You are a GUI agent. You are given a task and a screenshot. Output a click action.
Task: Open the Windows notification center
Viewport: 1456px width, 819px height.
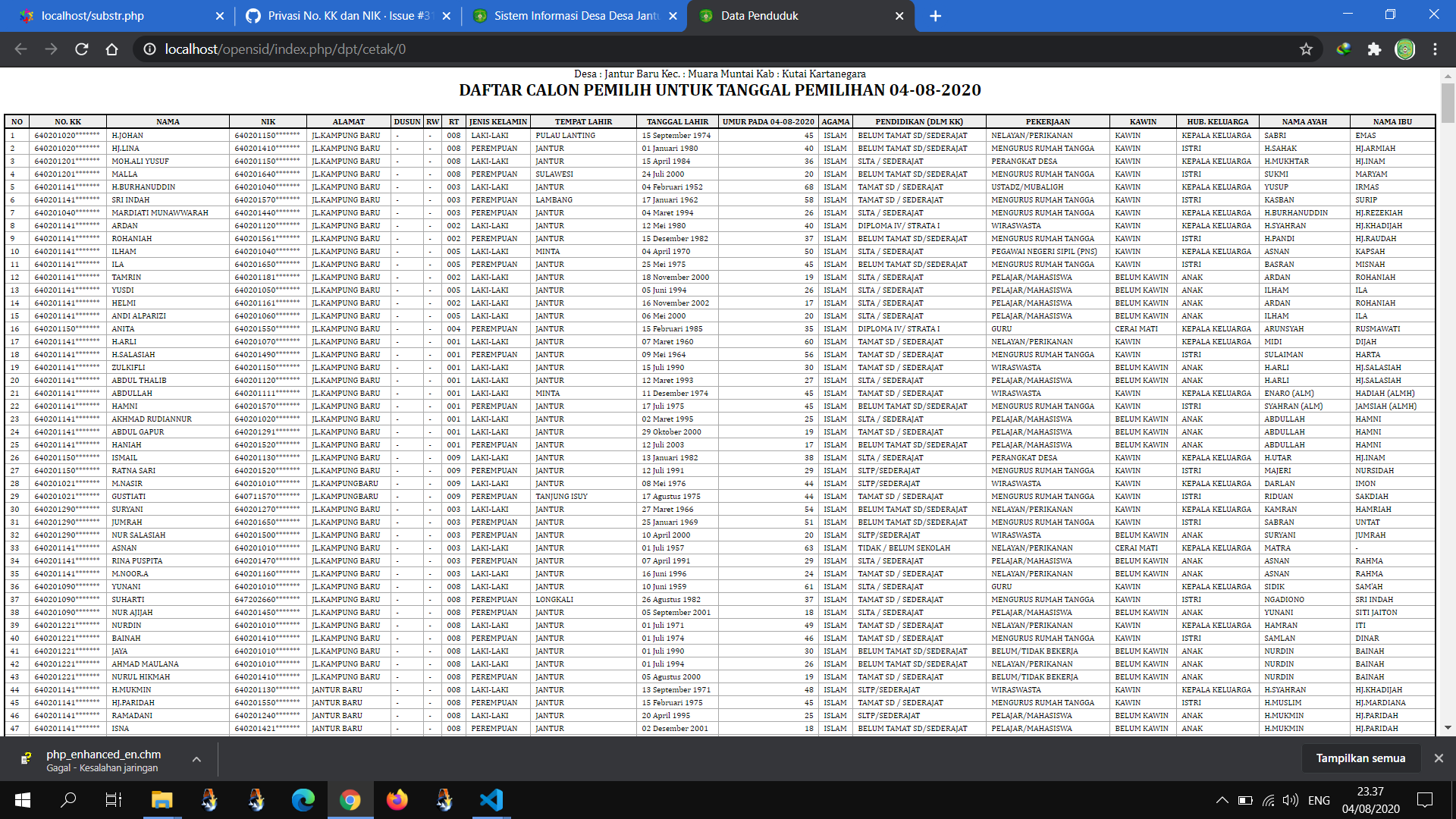click(1425, 800)
